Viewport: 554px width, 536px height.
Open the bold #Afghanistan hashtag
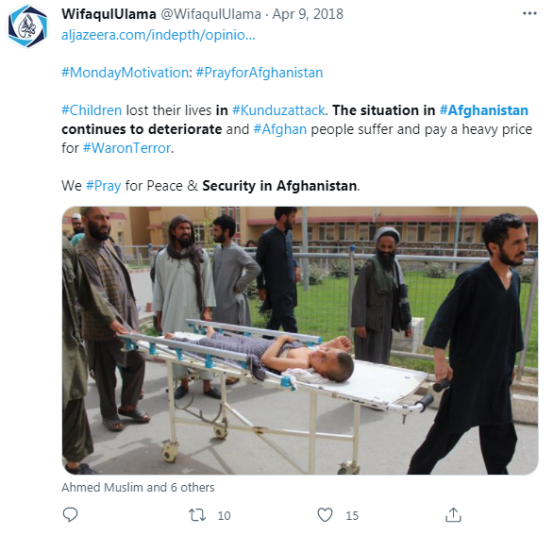484,110
